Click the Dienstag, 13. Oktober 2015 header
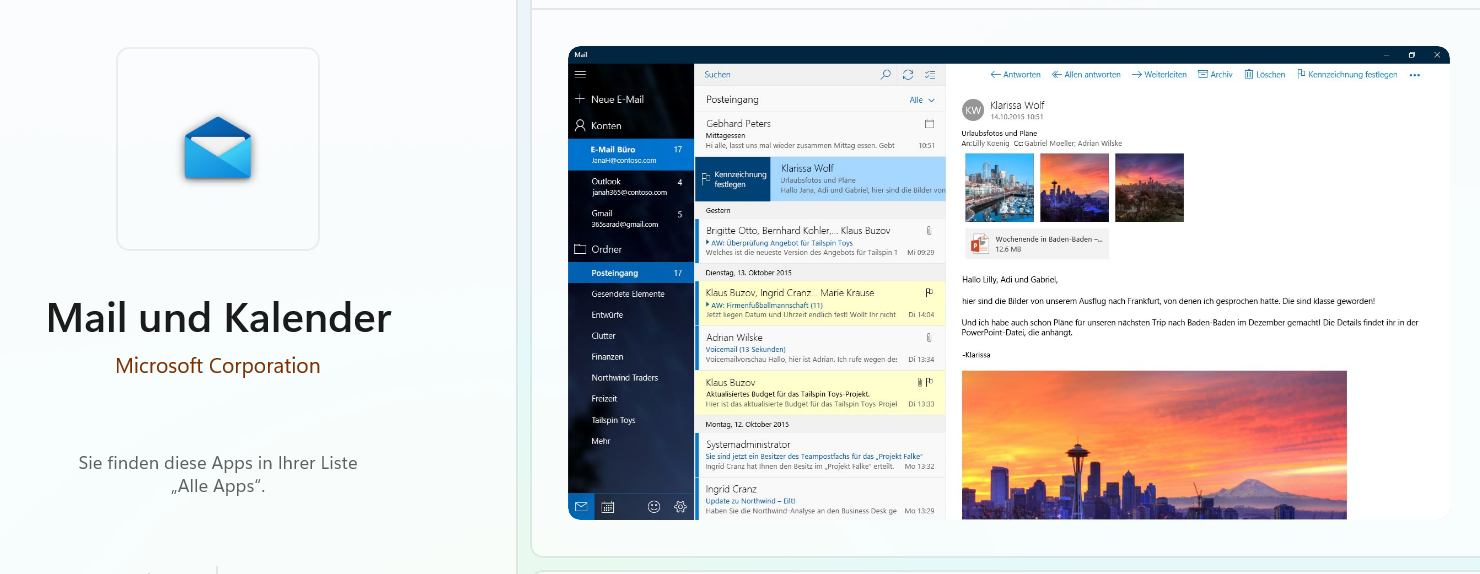The image size is (1480, 574). tap(820, 272)
